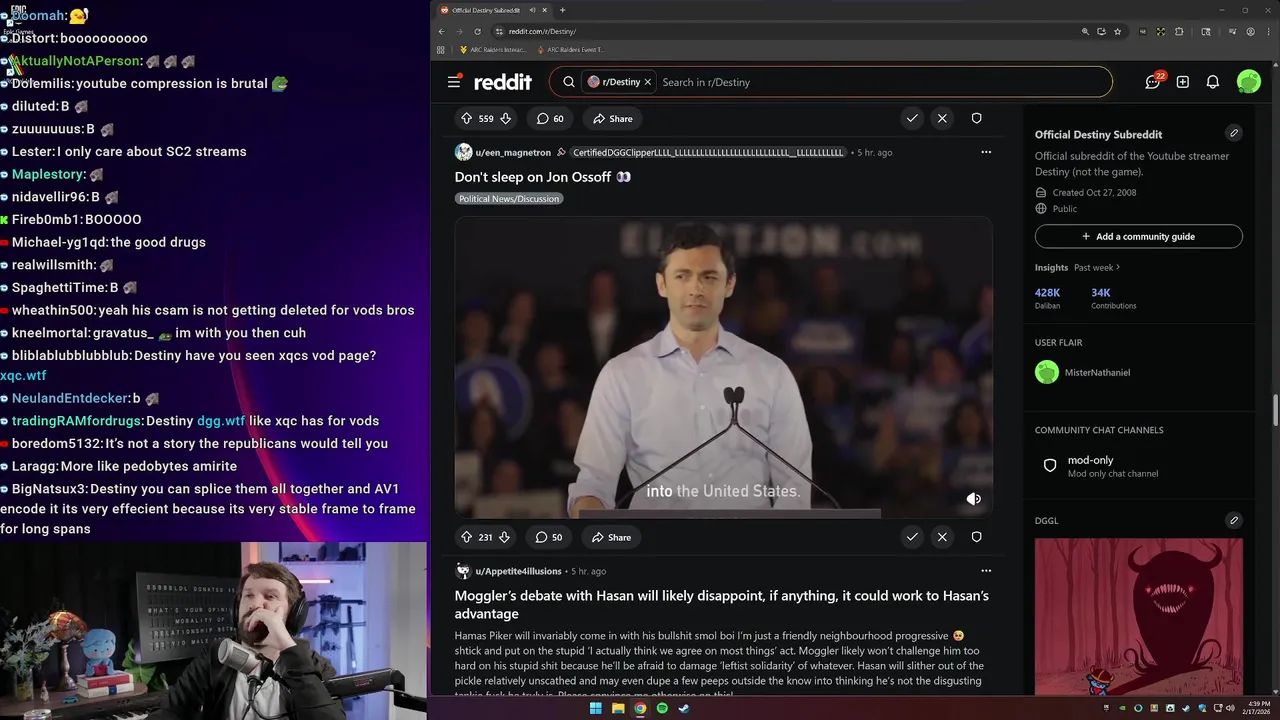Edit the Official Destiny Subreddit description widget

[x=1234, y=133]
